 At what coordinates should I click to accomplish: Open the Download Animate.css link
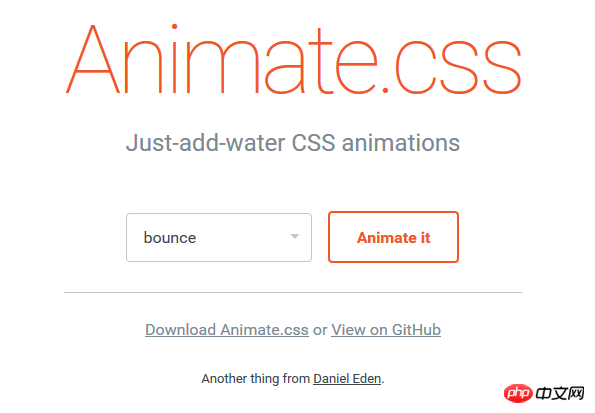(227, 329)
